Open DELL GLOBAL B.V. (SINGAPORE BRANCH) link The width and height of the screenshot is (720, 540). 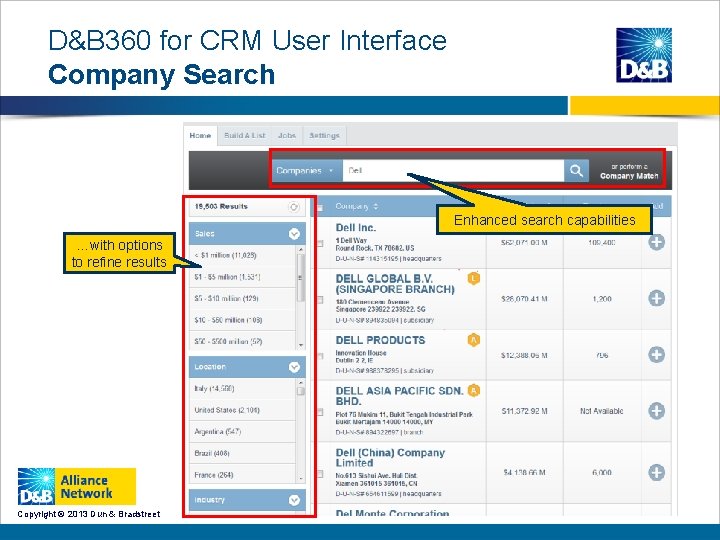coord(395,284)
